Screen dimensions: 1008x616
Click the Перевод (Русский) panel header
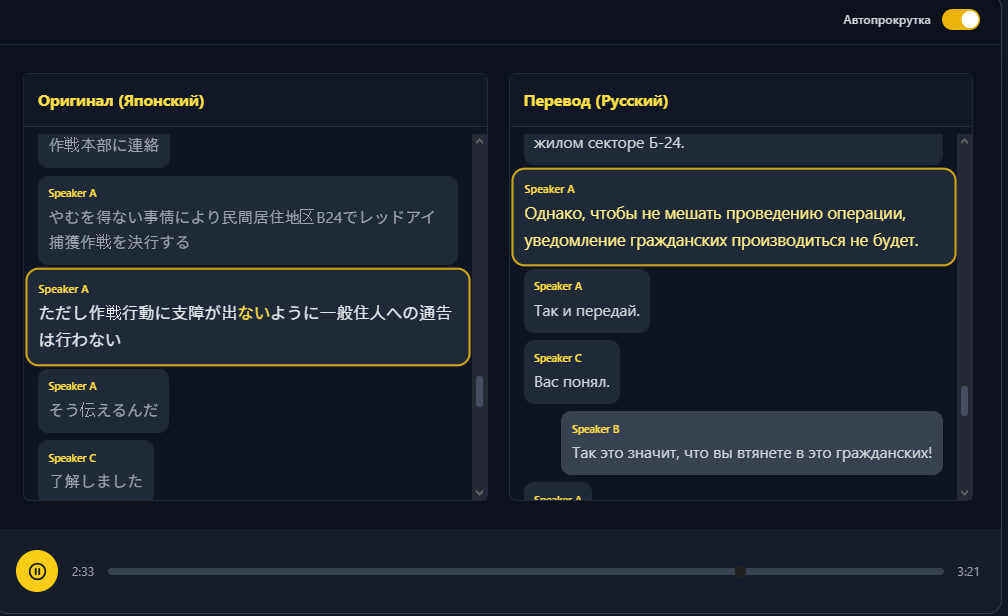click(596, 101)
